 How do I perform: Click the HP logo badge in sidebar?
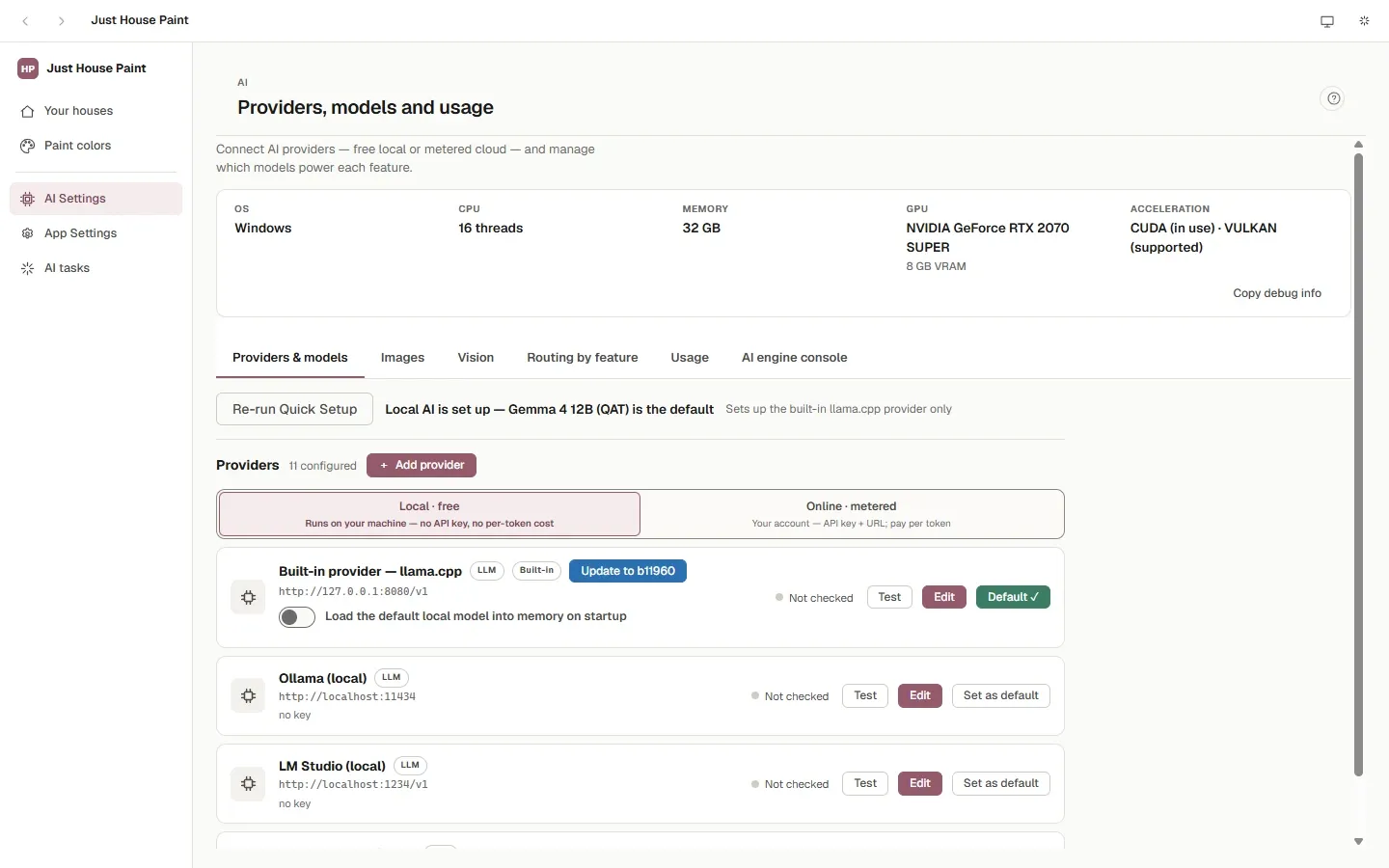28,68
